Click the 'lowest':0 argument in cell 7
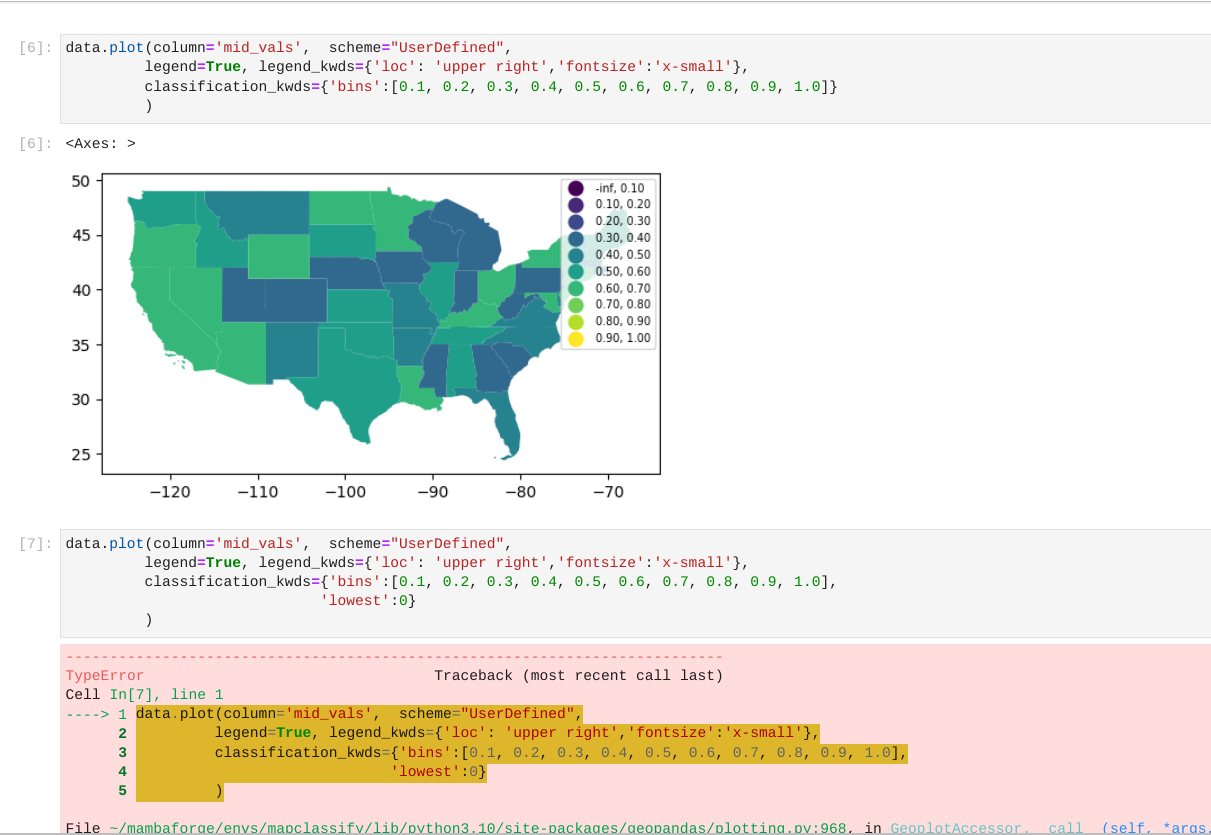Image resolution: width=1211 pixels, height=835 pixels. point(366,600)
